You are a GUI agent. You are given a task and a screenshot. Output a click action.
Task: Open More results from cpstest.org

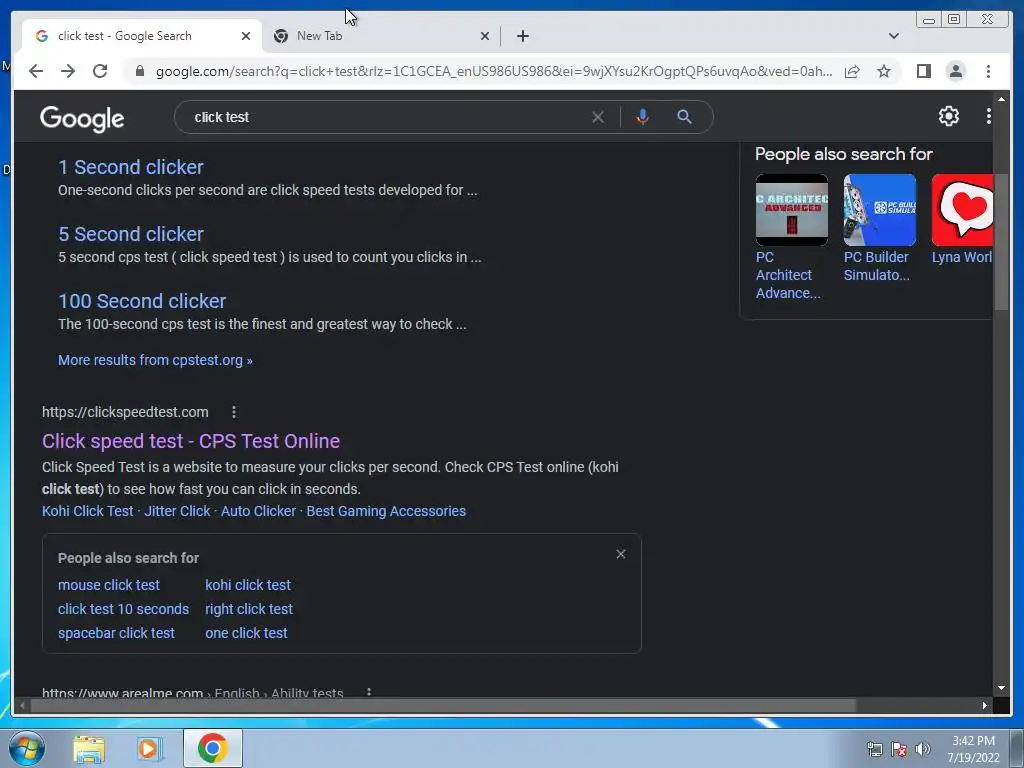tap(155, 360)
